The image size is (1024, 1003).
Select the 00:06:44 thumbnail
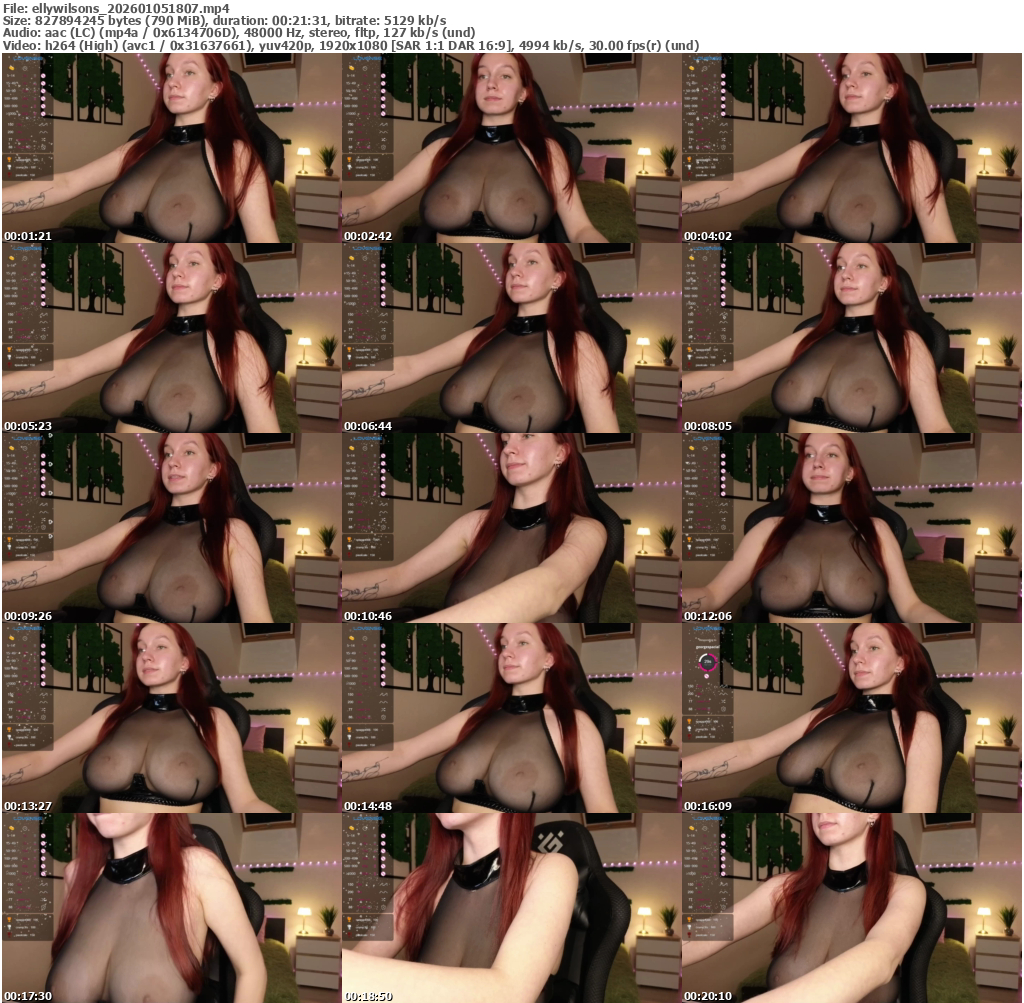[511, 338]
